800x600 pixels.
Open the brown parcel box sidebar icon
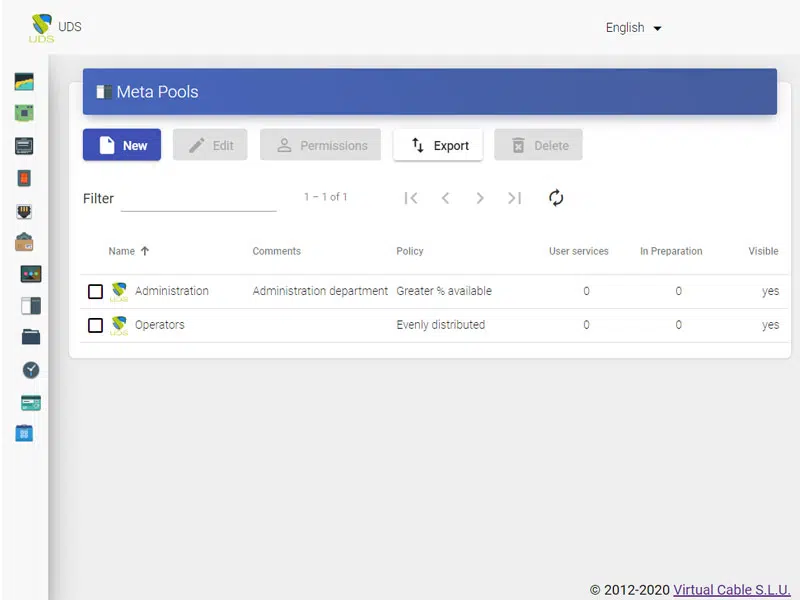pyautogui.click(x=24, y=242)
